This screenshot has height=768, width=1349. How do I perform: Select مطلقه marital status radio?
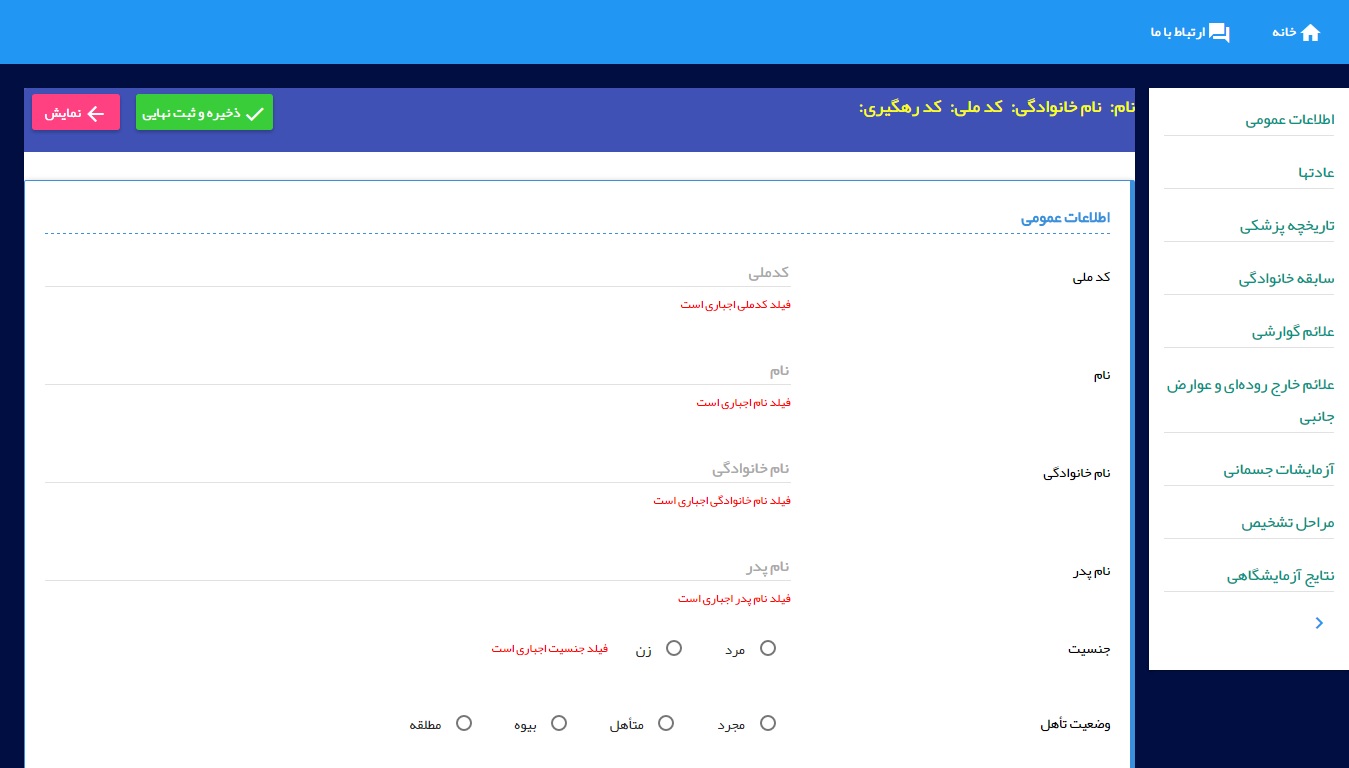(x=464, y=723)
